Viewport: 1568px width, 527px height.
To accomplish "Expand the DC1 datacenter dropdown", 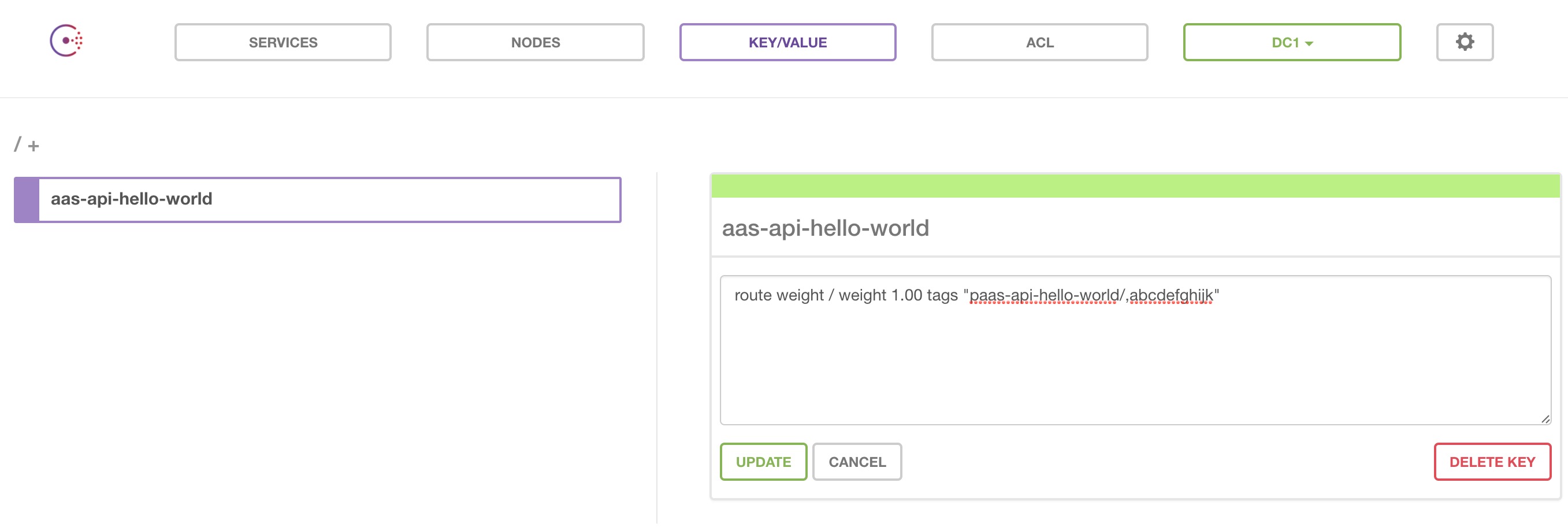I will point(1292,42).
